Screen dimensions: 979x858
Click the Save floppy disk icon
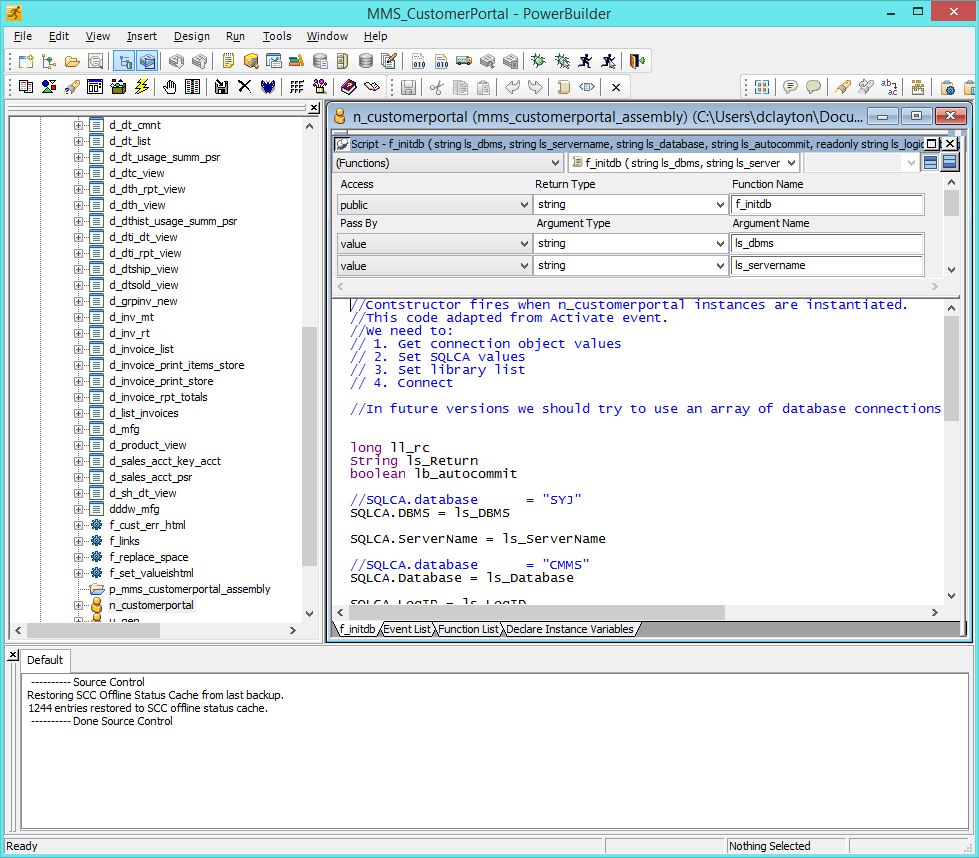[x=408, y=87]
